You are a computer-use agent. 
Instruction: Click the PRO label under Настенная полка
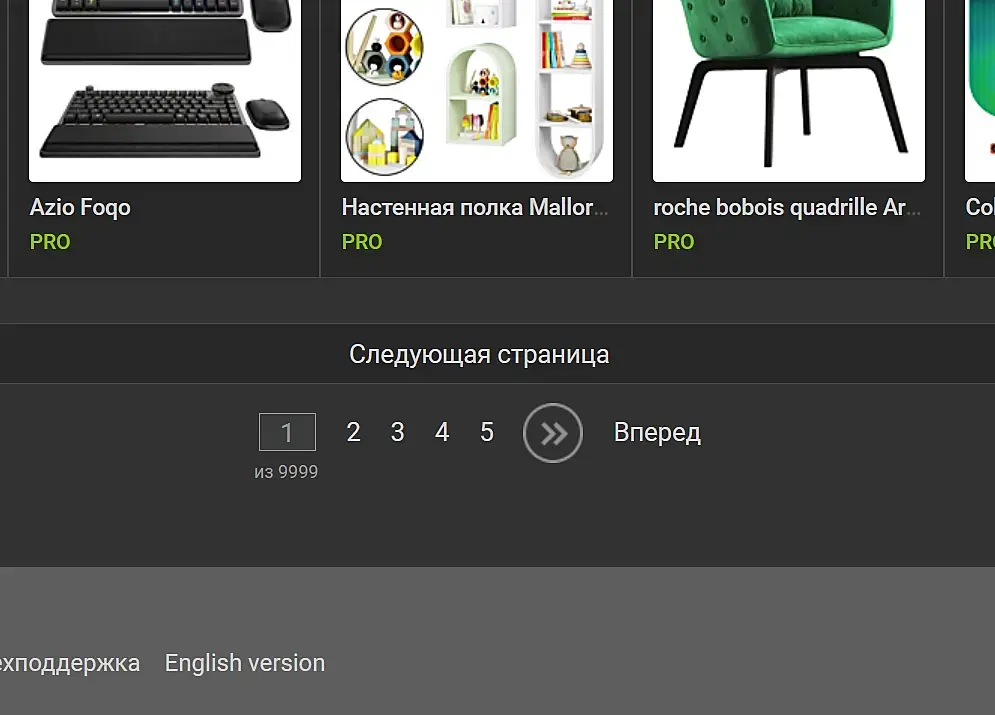362,242
